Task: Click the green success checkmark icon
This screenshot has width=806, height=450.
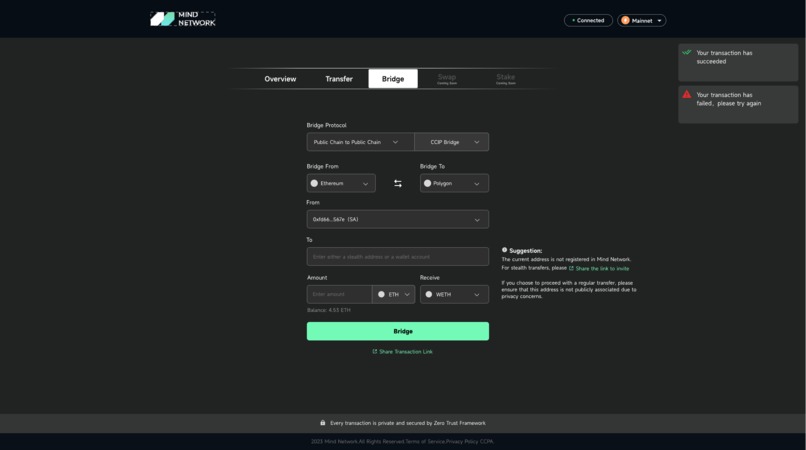Action: [x=687, y=52]
